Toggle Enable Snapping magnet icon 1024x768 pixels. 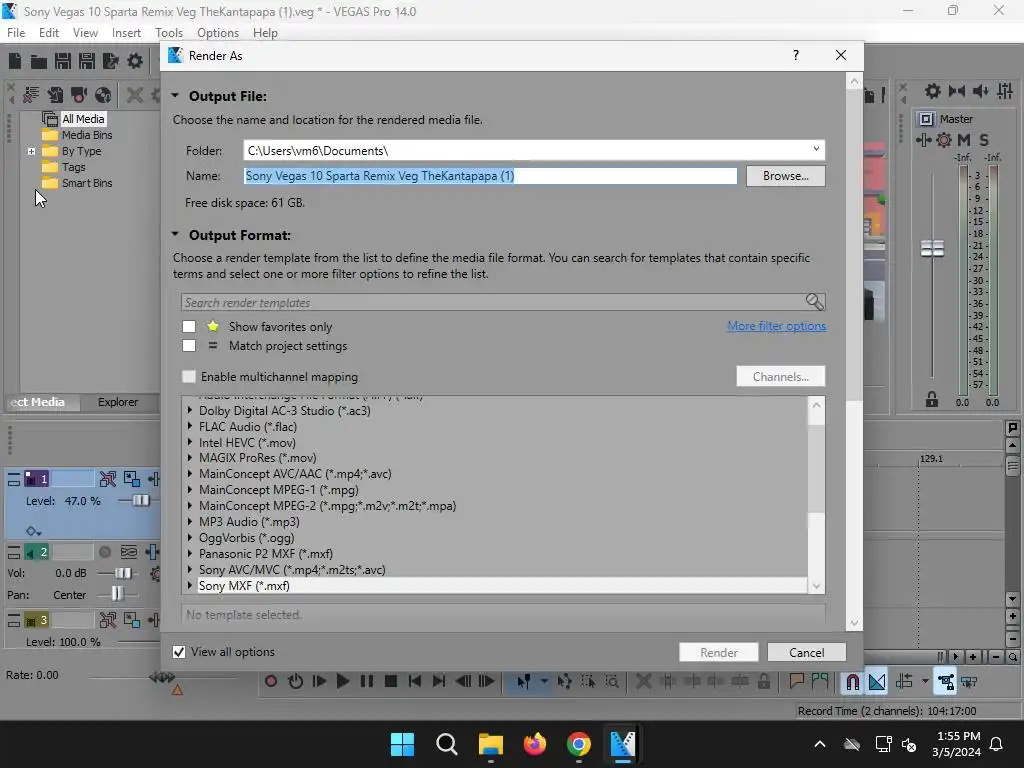click(852, 682)
